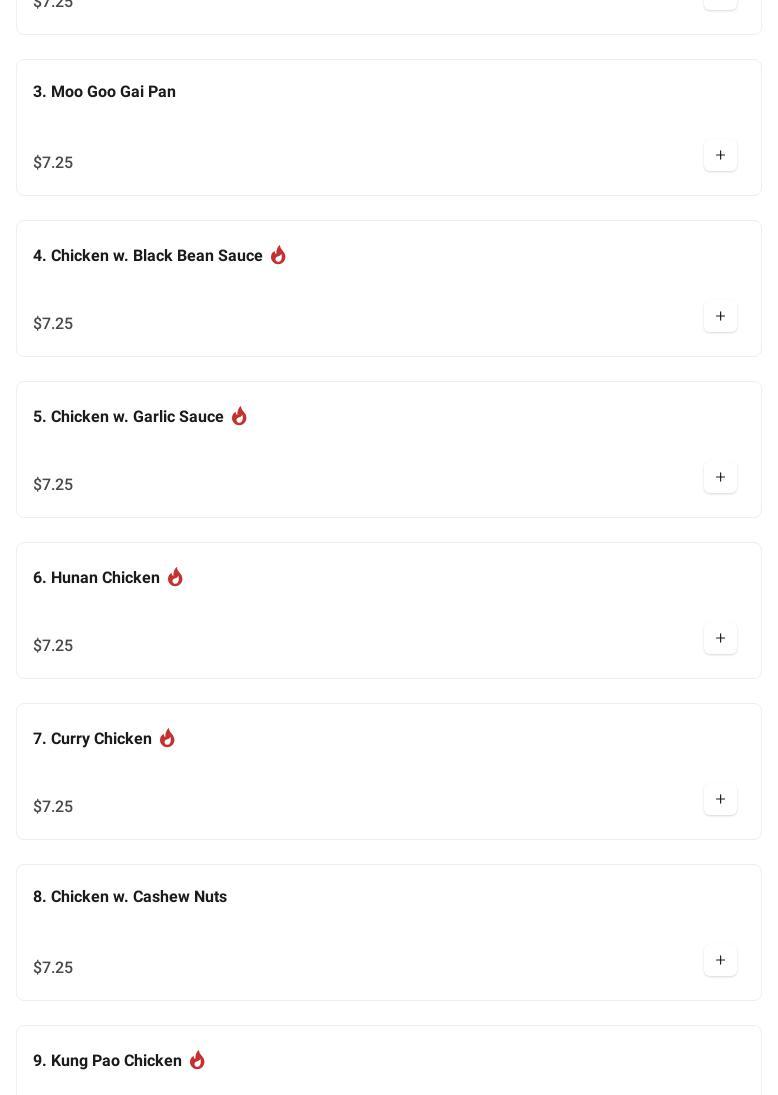Click the flame icon by Chicken w. Garlic Sauce
Image resolution: width=778 pixels, height=1095 pixels.
(x=239, y=416)
